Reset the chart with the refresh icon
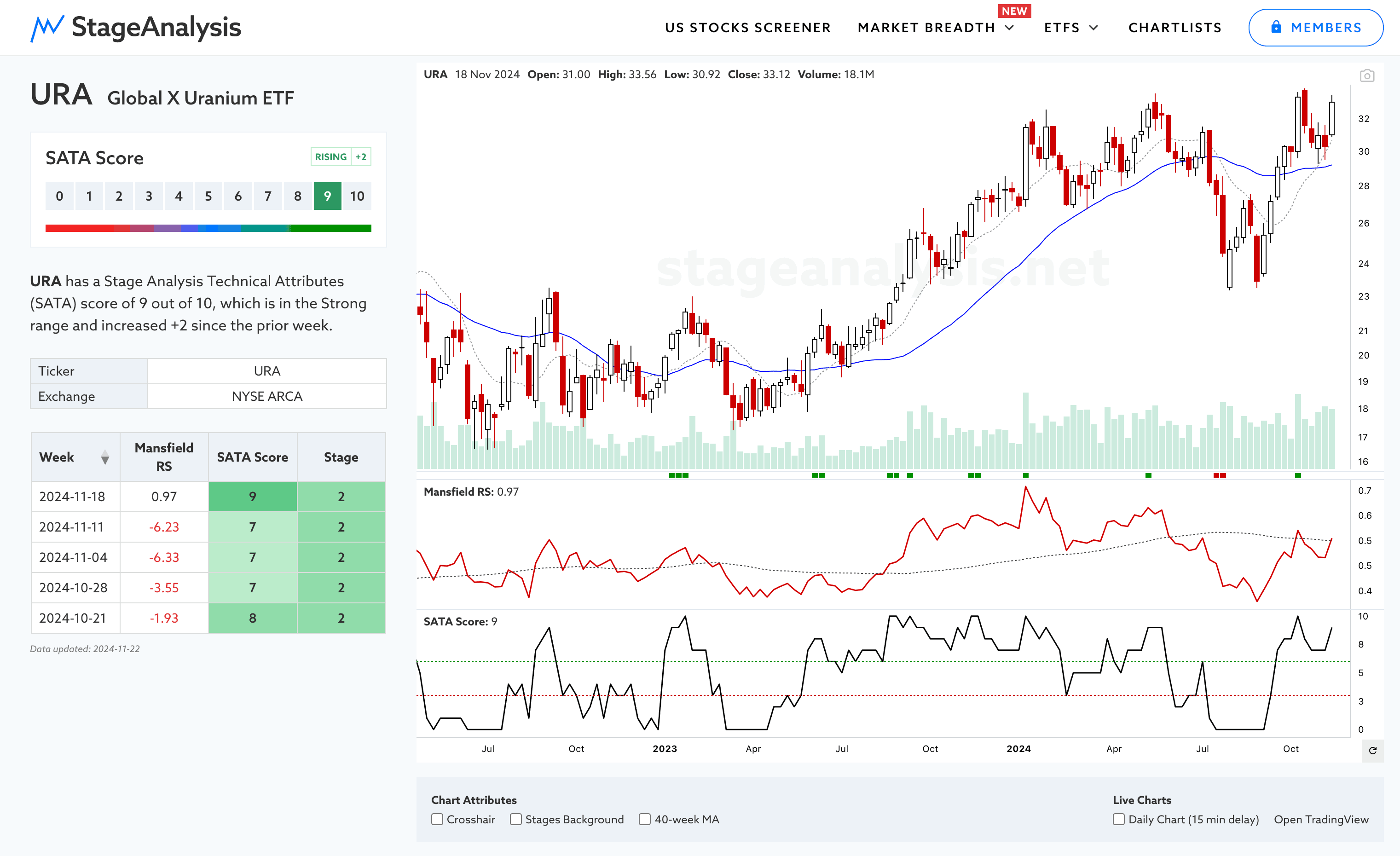The image size is (1400, 856). tap(1373, 750)
